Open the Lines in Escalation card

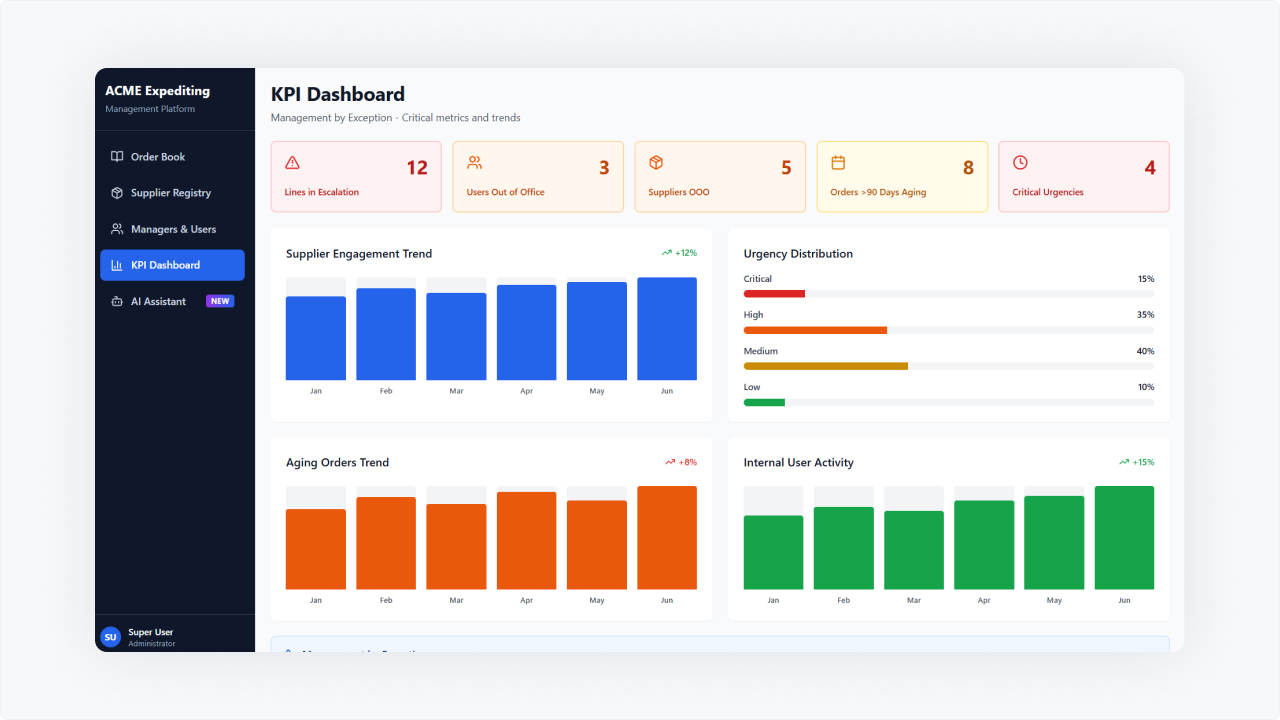356,177
